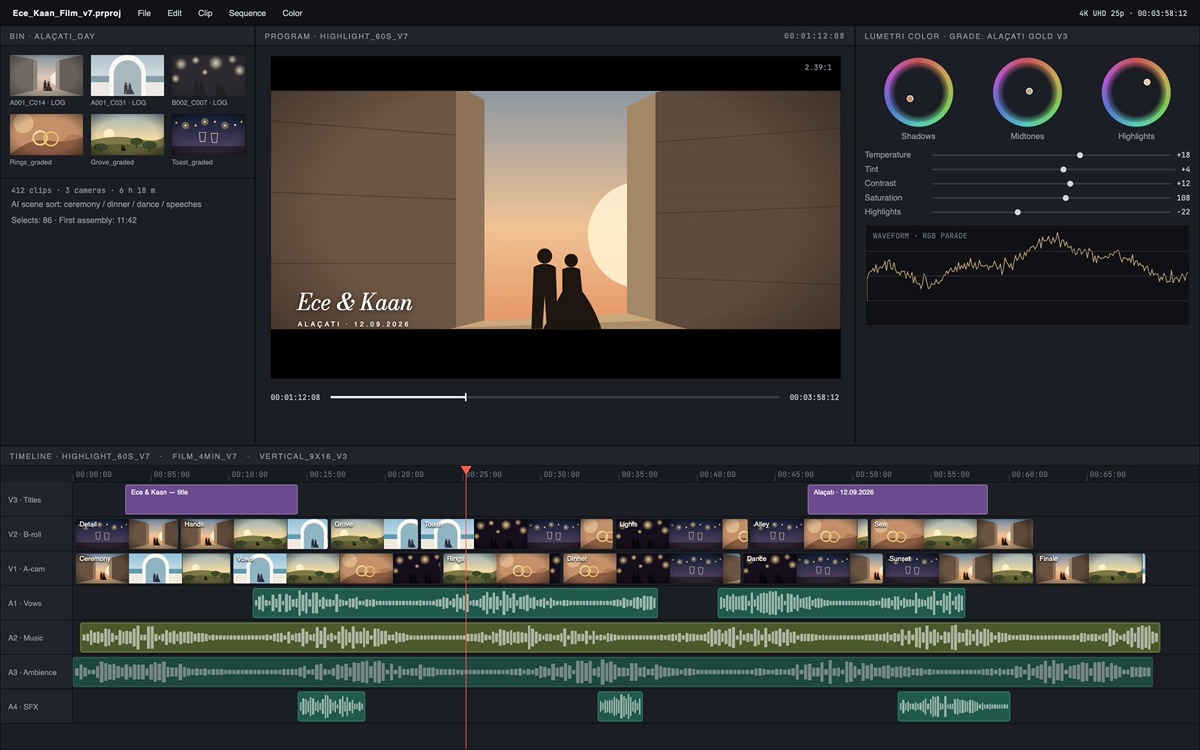
Task: Select the Ece & Kaan title clip
Action: pyautogui.click(x=211, y=499)
